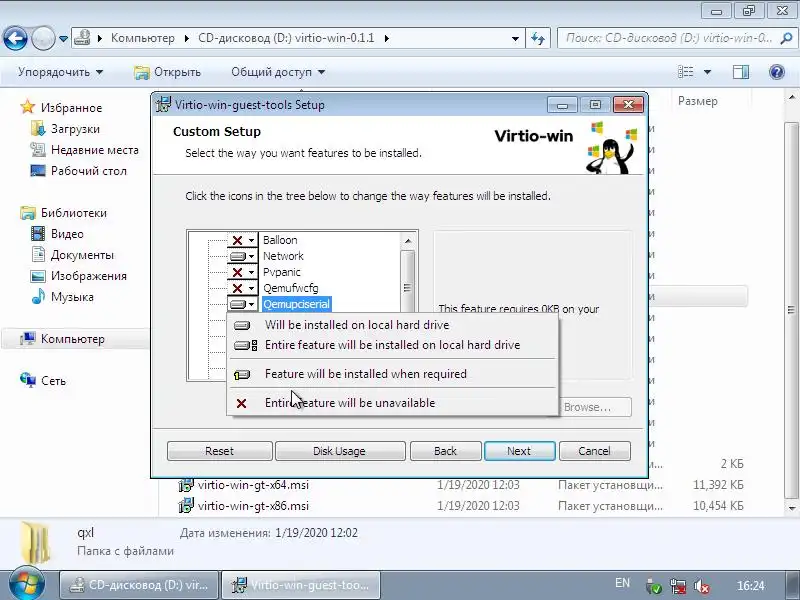Click Открыть in the Explorer toolbar
The height and width of the screenshot is (600, 800).
(167, 72)
